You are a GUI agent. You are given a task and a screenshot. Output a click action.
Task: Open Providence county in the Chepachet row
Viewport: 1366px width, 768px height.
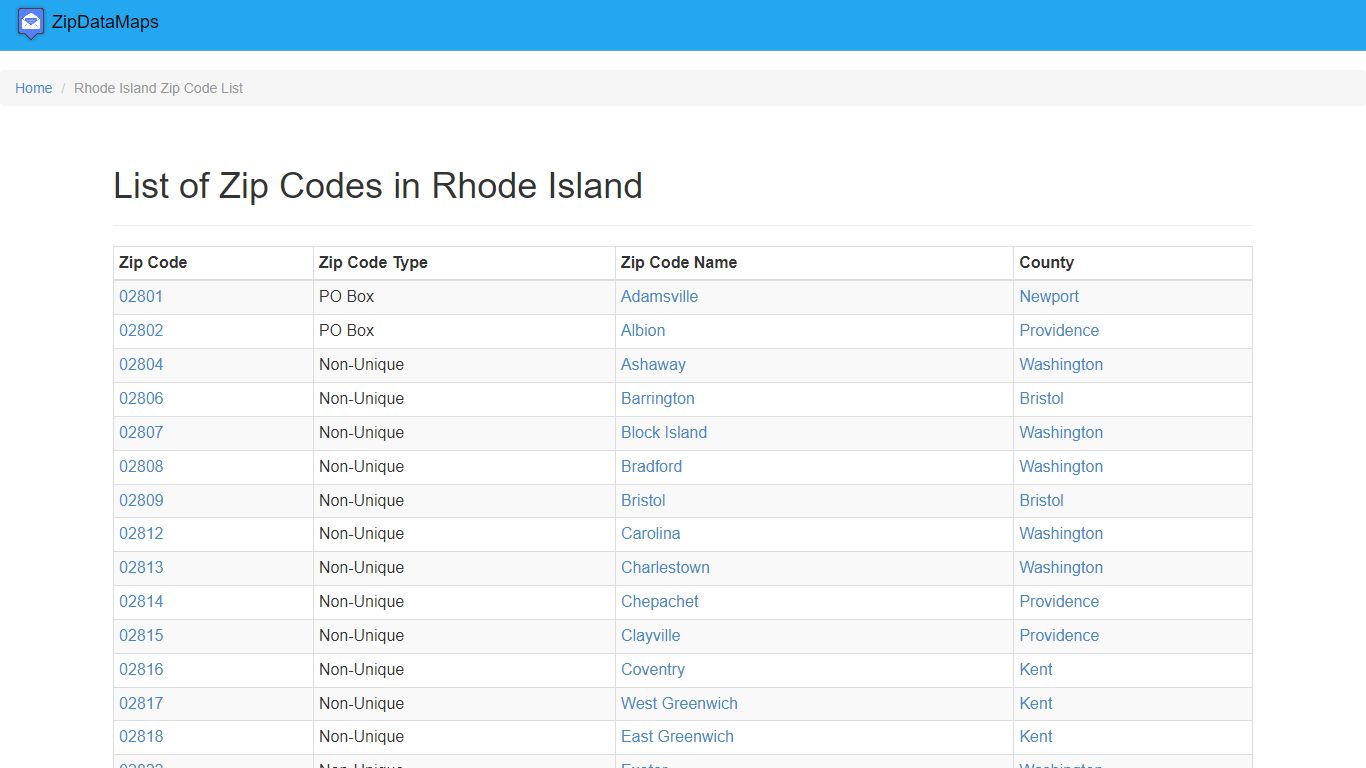1059,602
